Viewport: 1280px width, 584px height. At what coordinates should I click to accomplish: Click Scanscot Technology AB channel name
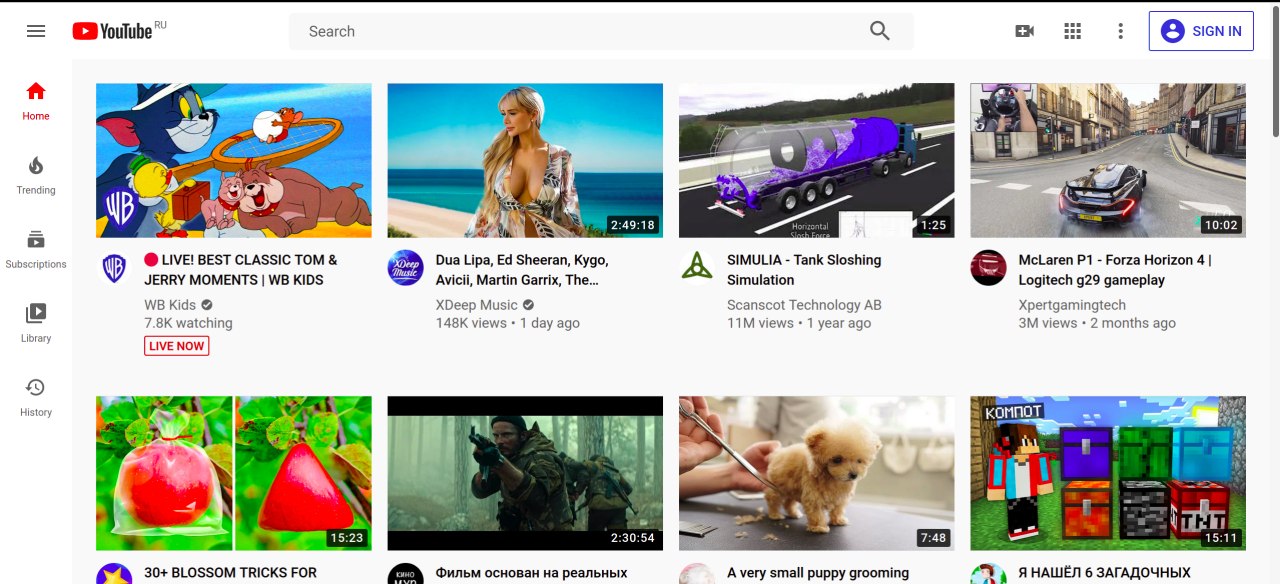click(804, 305)
